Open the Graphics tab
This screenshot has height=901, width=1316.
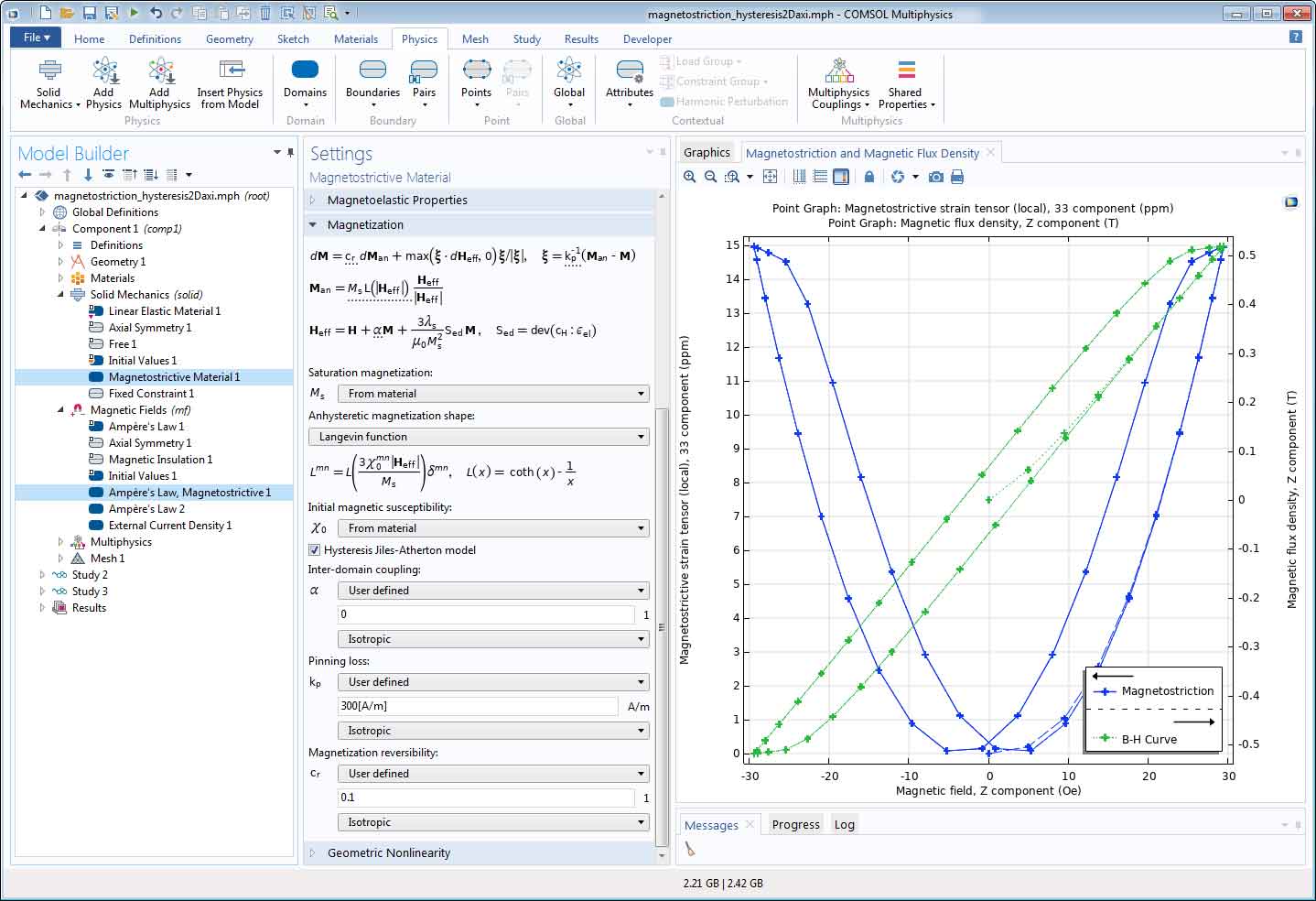pyautogui.click(x=707, y=153)
